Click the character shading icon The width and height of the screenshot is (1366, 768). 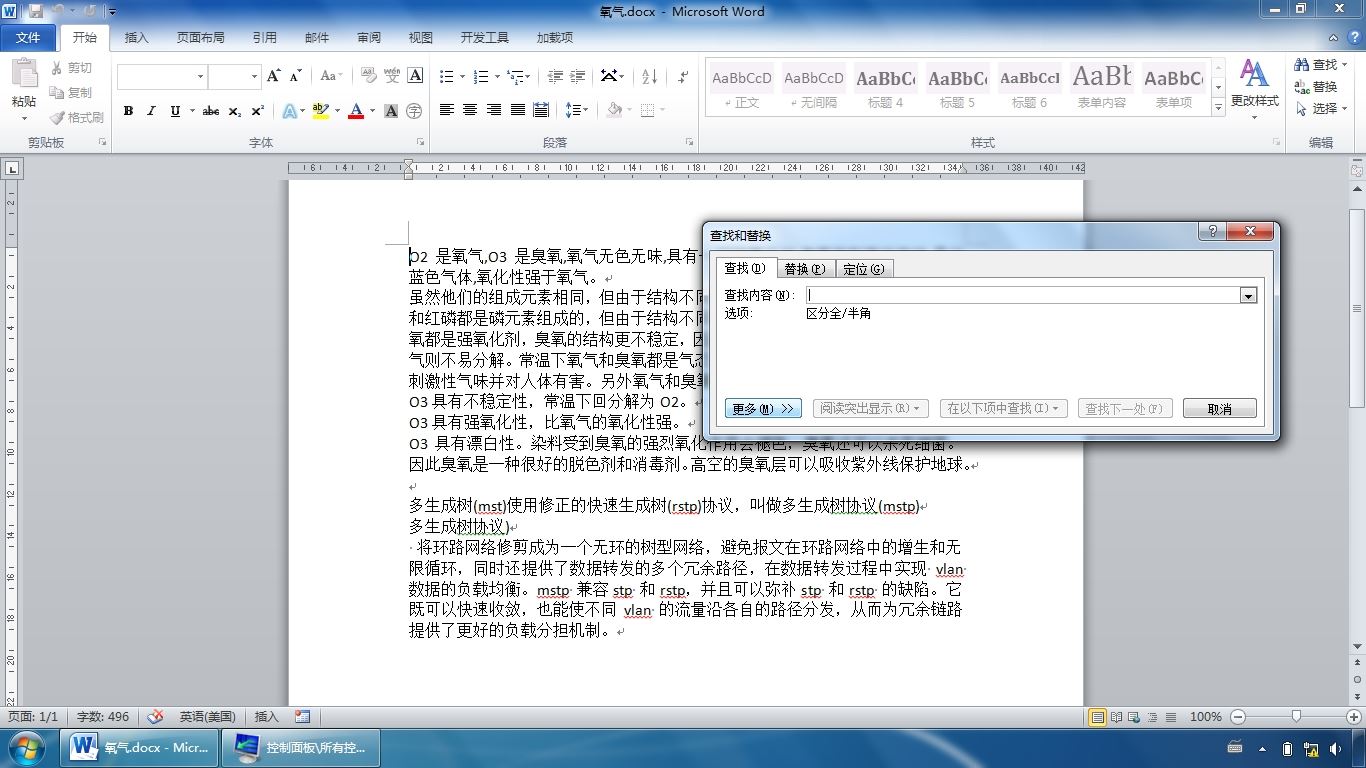391,111
